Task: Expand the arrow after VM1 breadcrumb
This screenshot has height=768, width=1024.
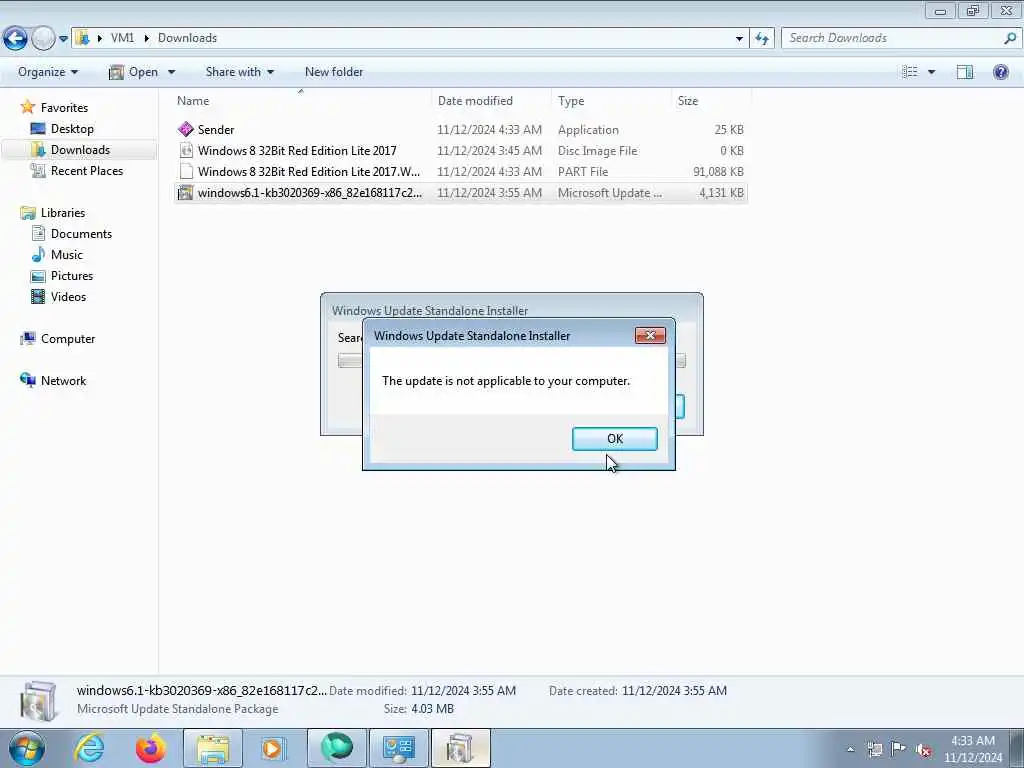Action: [146, 38]
